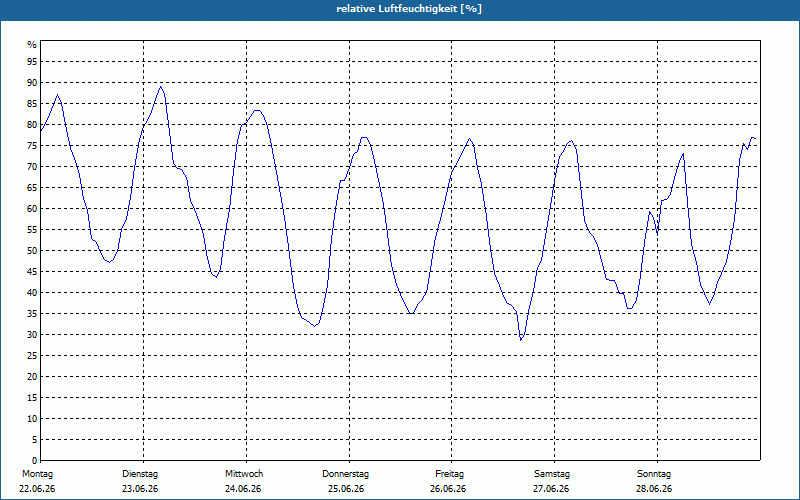Click the y-axis value '0'
The width and height of the screenshot is (800, 500).
click(x=35, y=460)
